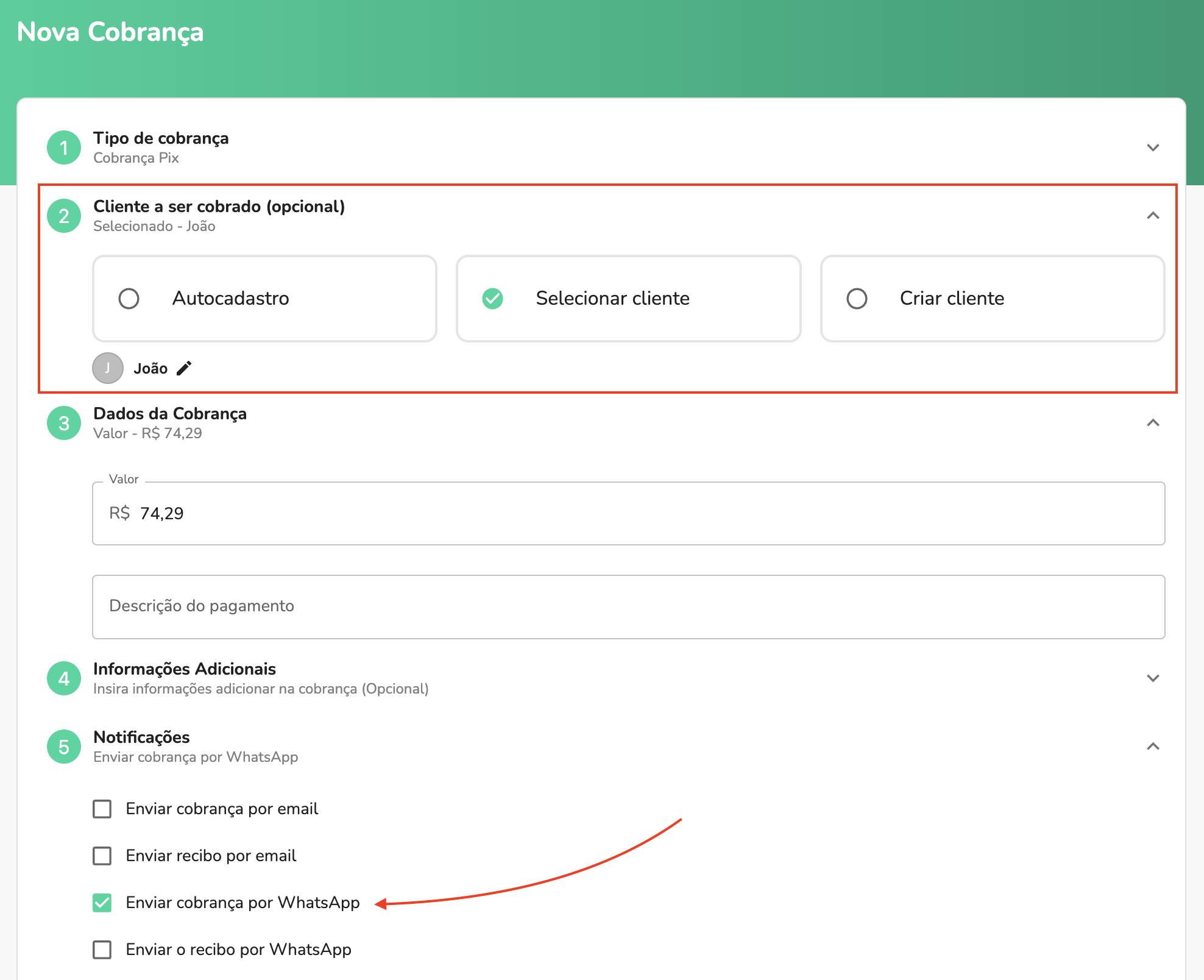
Task: Click the 'Insira informações adicionar na cobrança' subtitle
Action: [x=261, y=689]
